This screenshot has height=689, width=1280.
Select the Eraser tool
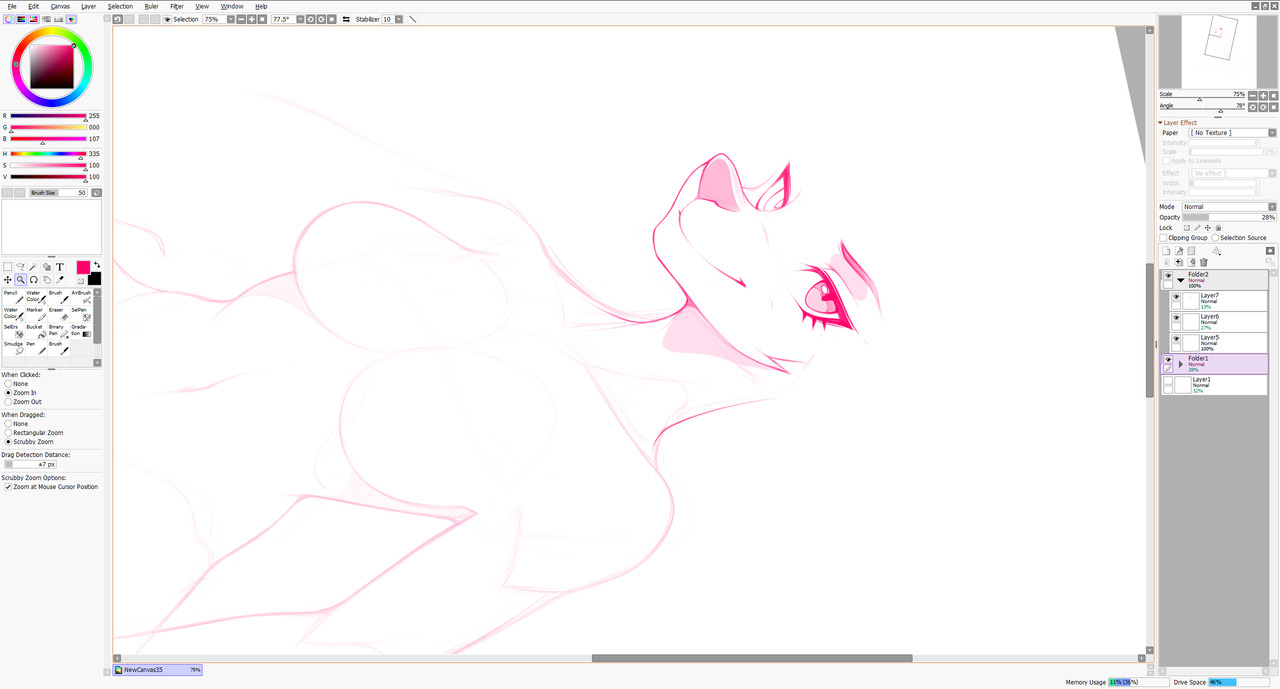58,313
